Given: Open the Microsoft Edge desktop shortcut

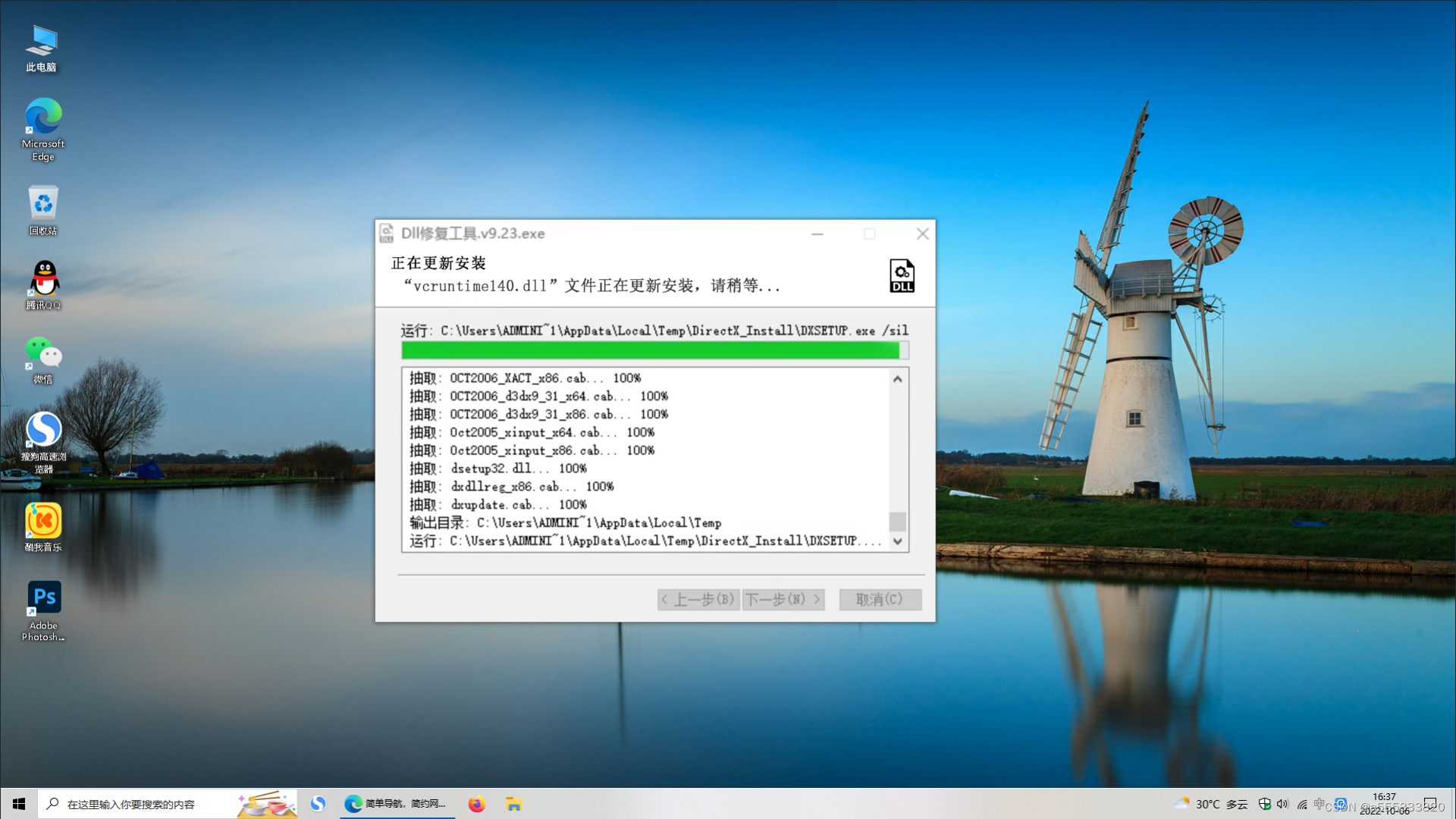Looking at the screenshot, I should [x=43, y=129].
